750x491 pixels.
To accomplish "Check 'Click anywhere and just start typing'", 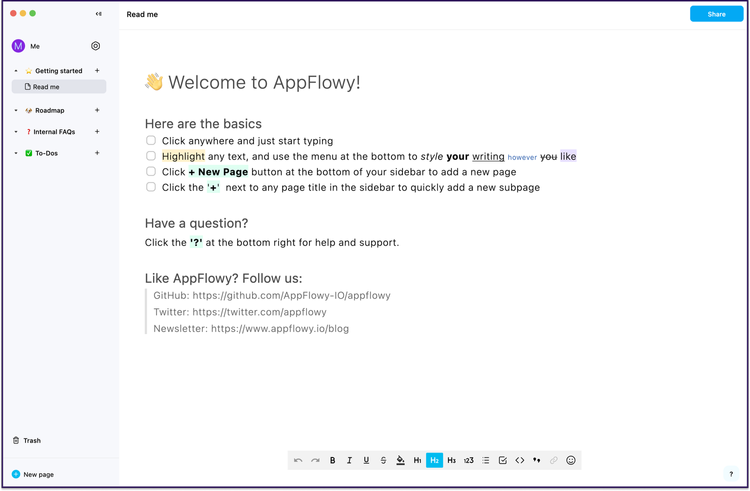I will pos(151,140).
